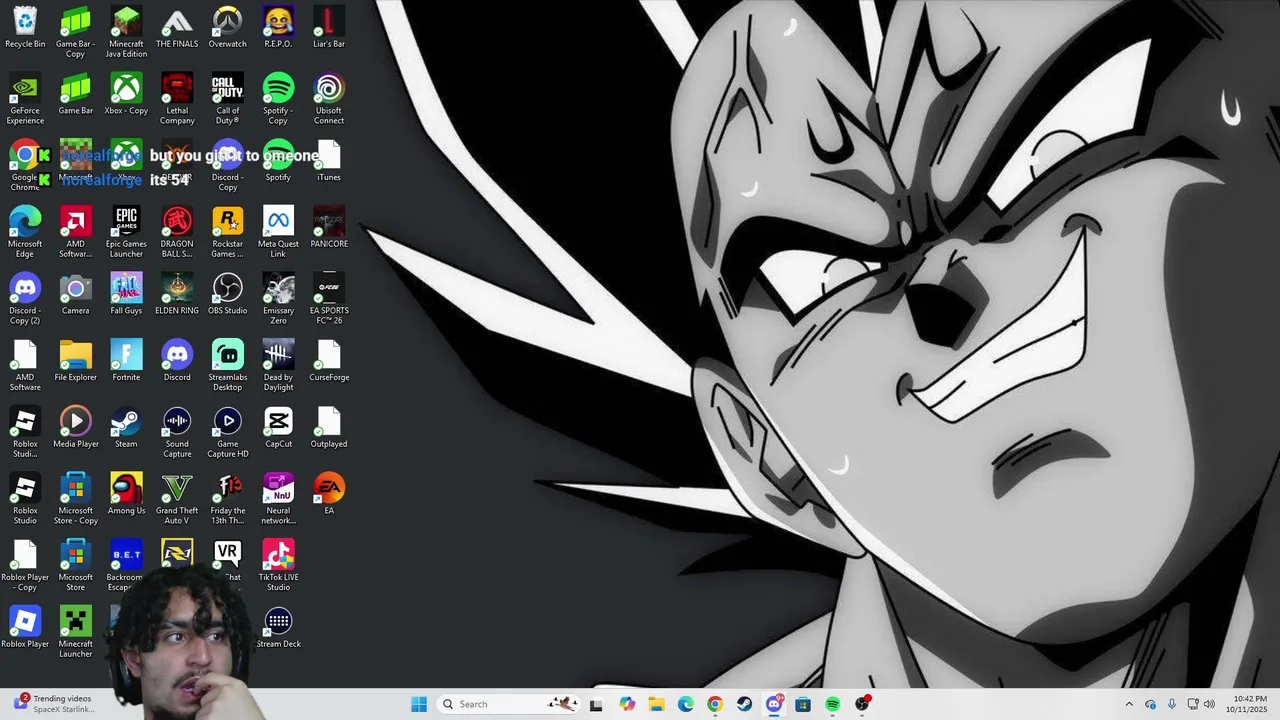Click the DRAGON BALL S... game icon
The image size is (1280, 720).
[177, 233]
